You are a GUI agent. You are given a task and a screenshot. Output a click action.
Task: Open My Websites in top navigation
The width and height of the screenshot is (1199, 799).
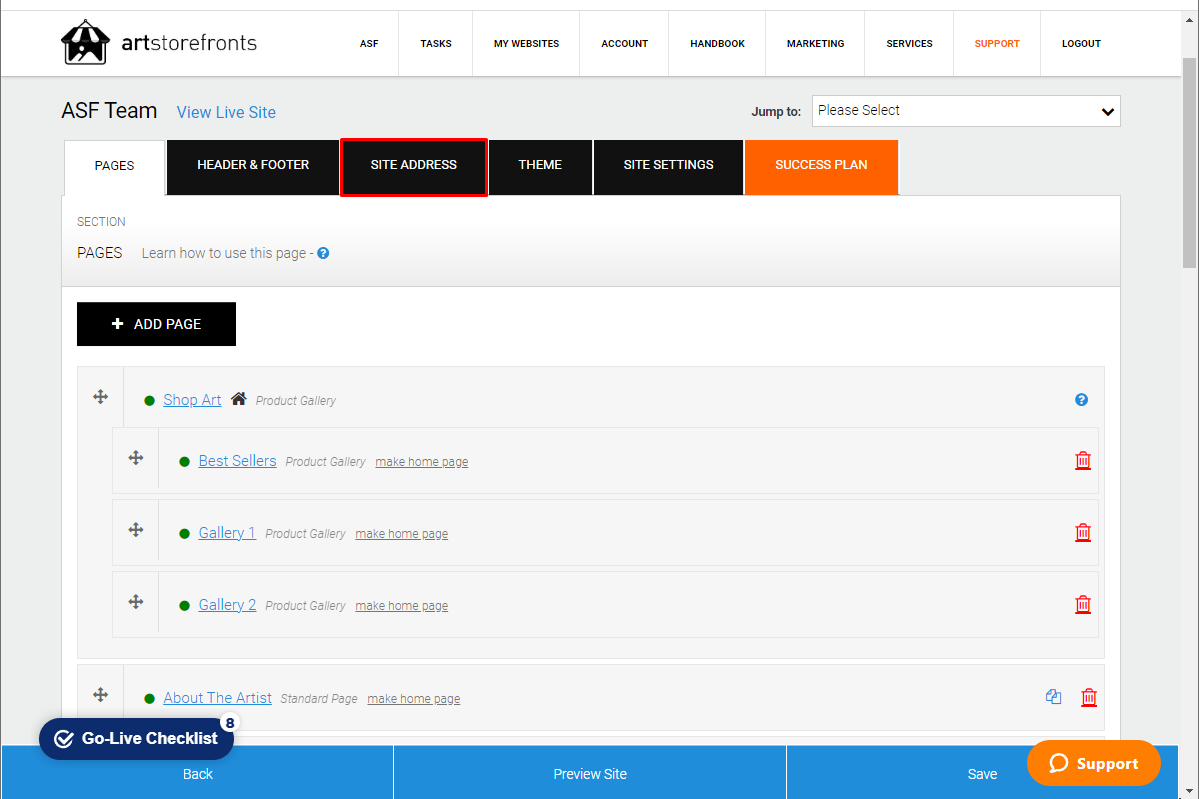[x=526, y=44]
